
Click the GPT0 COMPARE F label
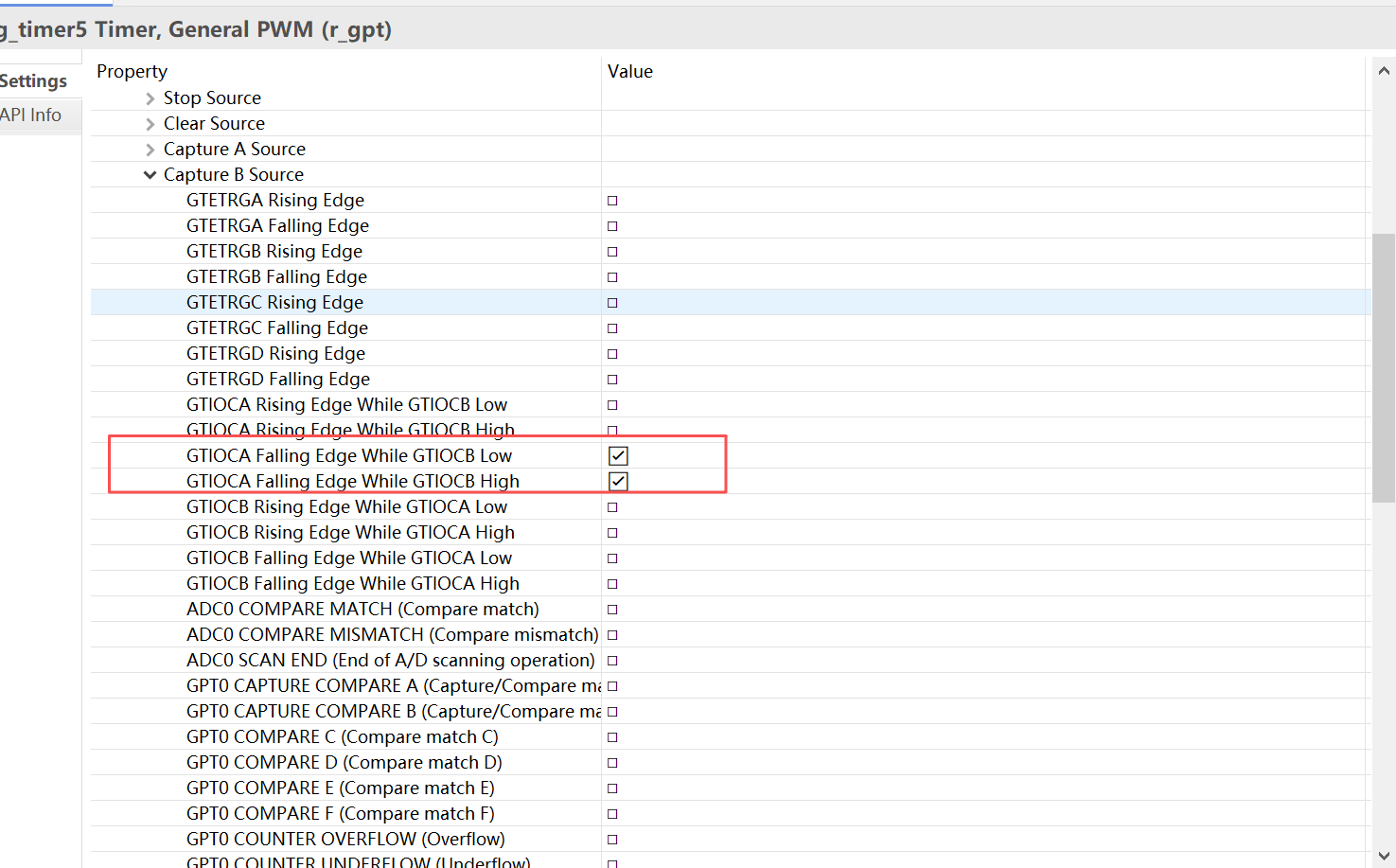341,814
